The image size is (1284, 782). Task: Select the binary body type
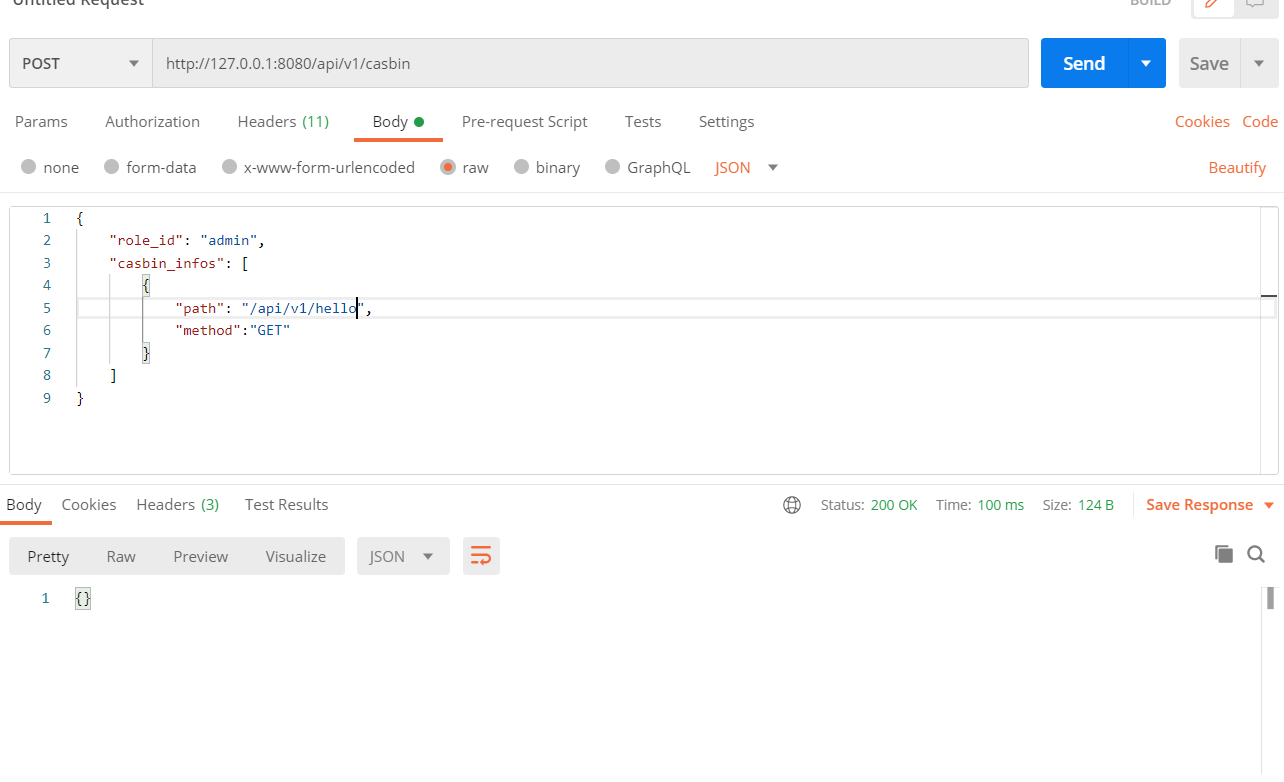pos(546,167)
